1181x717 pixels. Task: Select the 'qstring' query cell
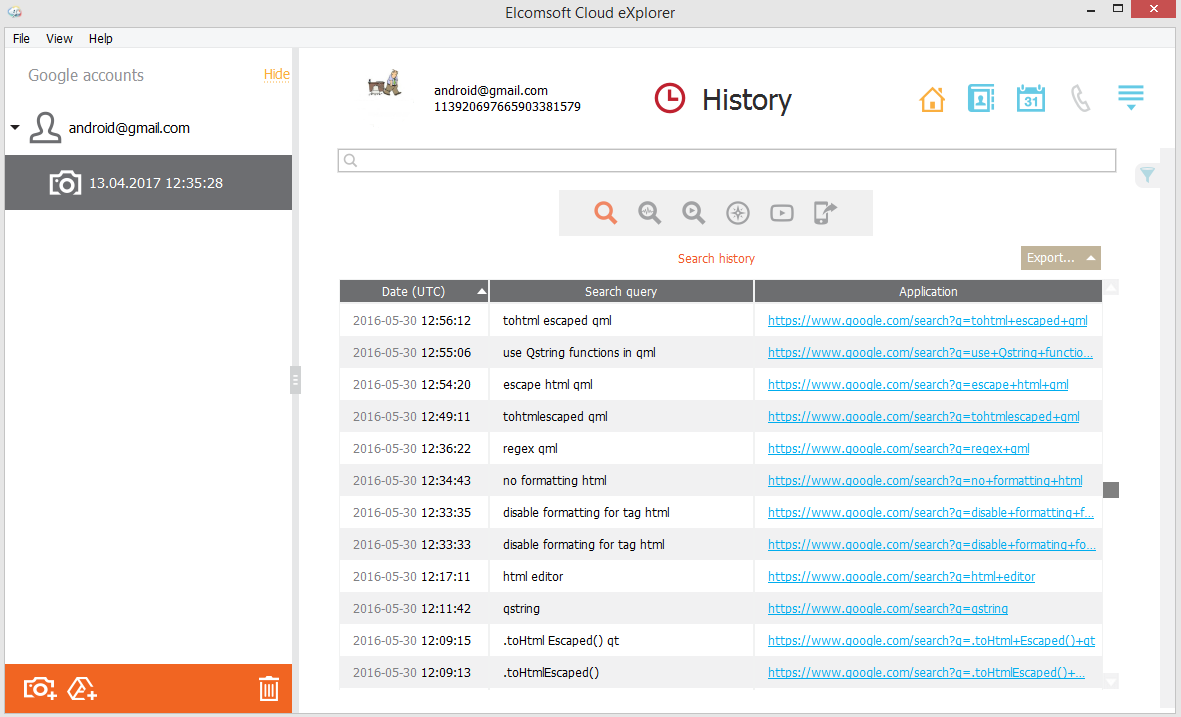tap(621, 609)
